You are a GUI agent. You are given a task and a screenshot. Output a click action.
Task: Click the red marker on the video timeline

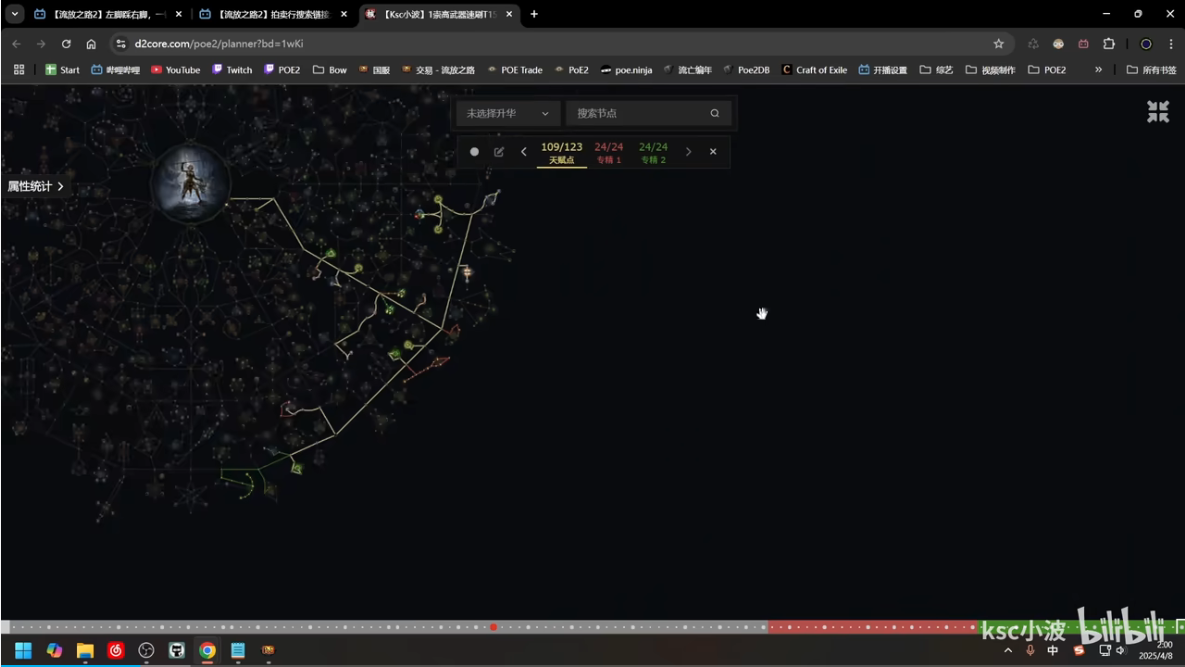tap(494, 627)
